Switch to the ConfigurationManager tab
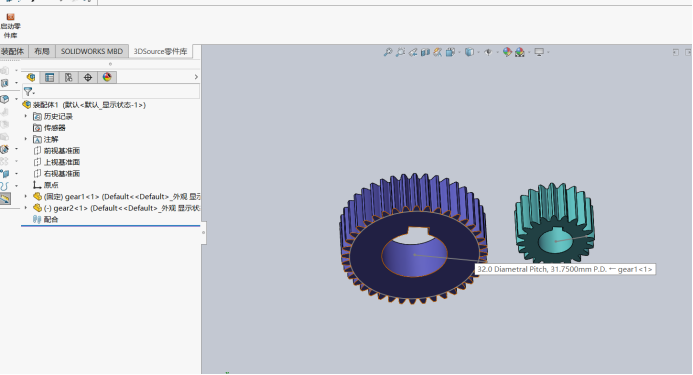Viewport: 693px width, 375px height. click(x=69, y=77)
